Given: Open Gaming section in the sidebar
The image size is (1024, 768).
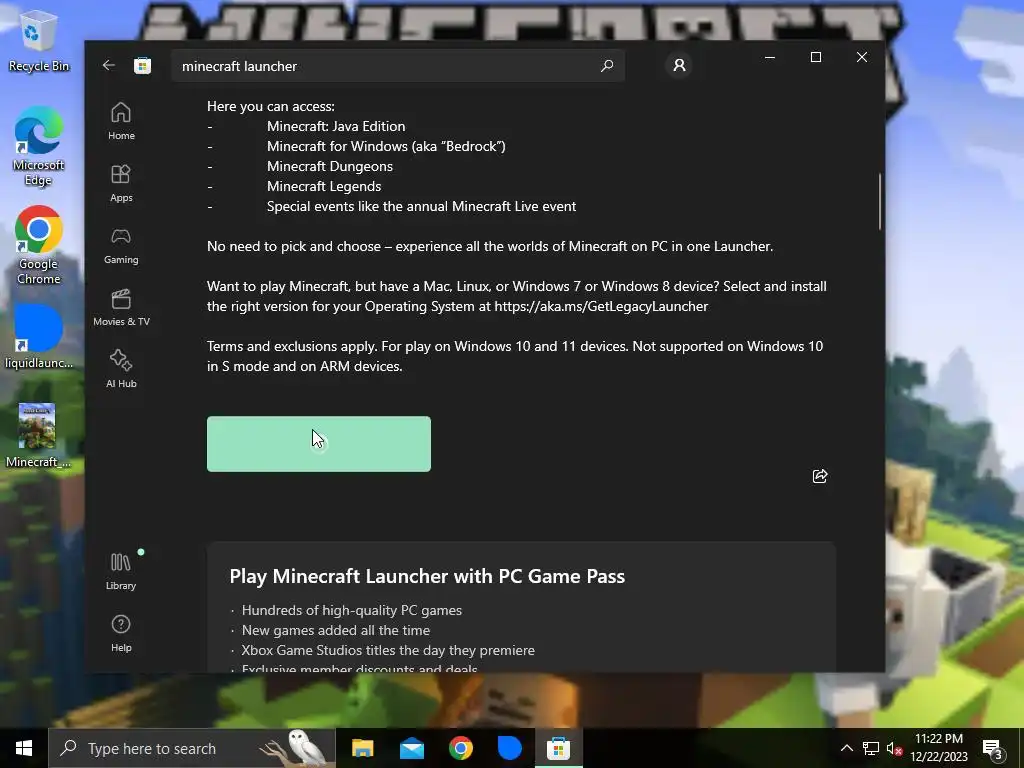Looking at the screenshot, I should [121, 246].
